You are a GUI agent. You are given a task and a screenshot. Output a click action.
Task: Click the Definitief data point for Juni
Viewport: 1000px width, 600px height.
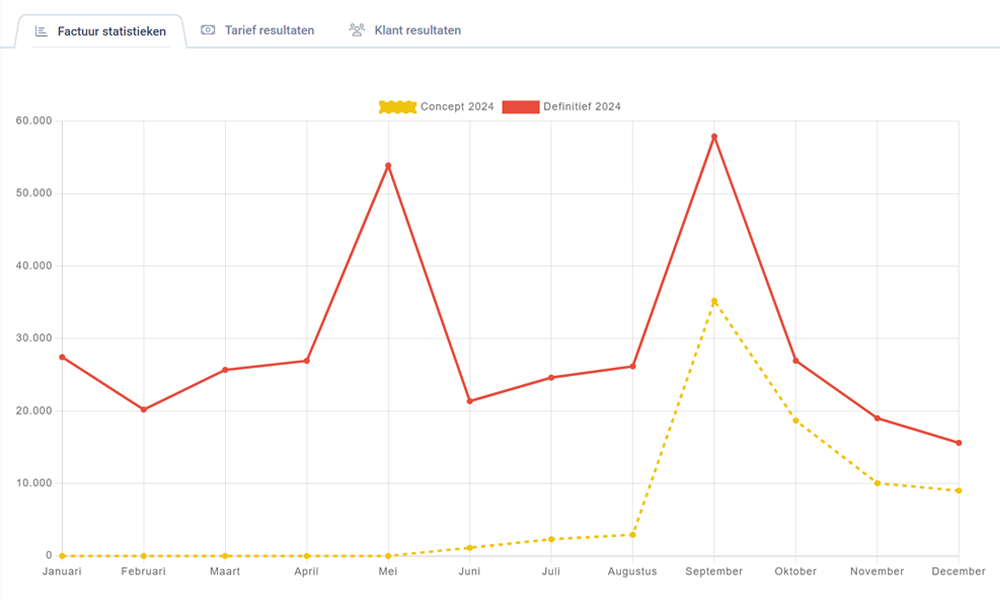coord(470,401)
